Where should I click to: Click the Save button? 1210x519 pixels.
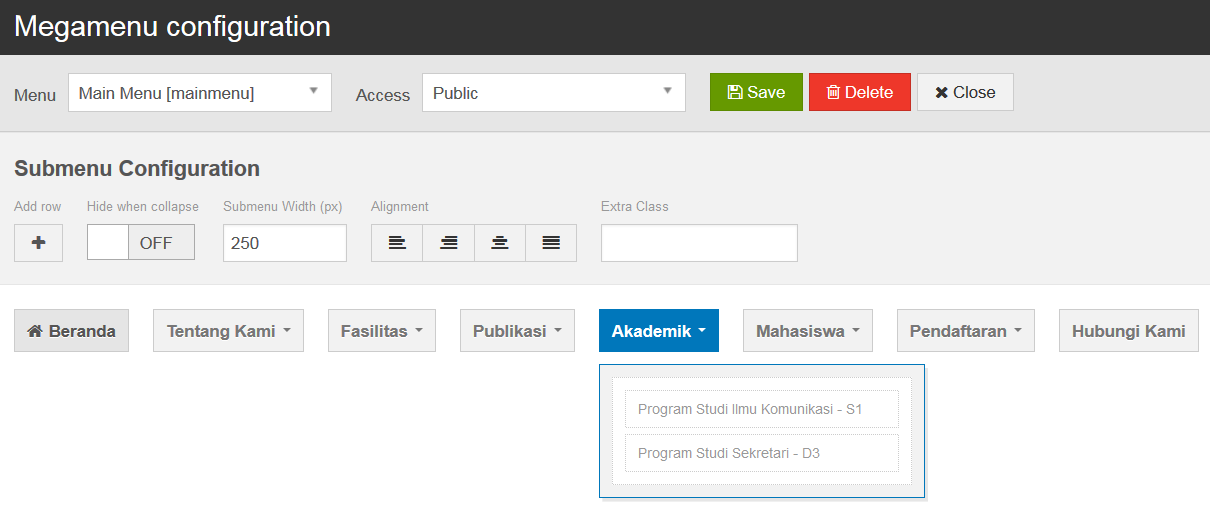tap(756, 92)
